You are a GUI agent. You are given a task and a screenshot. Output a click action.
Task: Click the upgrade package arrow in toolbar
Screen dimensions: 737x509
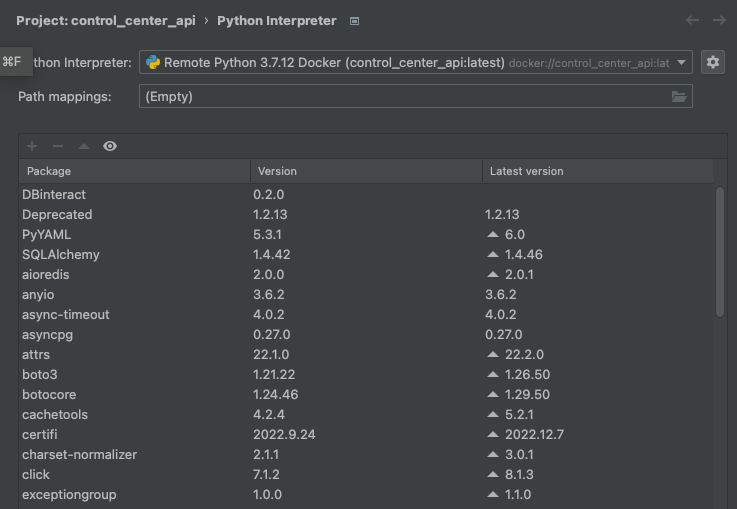pos(84,146)
